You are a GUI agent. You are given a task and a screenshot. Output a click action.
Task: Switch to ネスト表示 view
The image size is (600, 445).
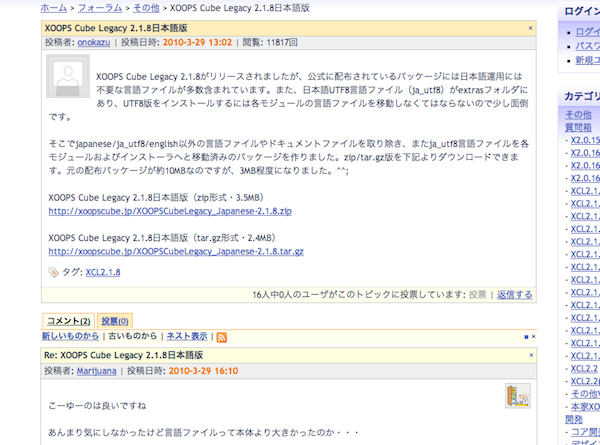click(187, 336)
